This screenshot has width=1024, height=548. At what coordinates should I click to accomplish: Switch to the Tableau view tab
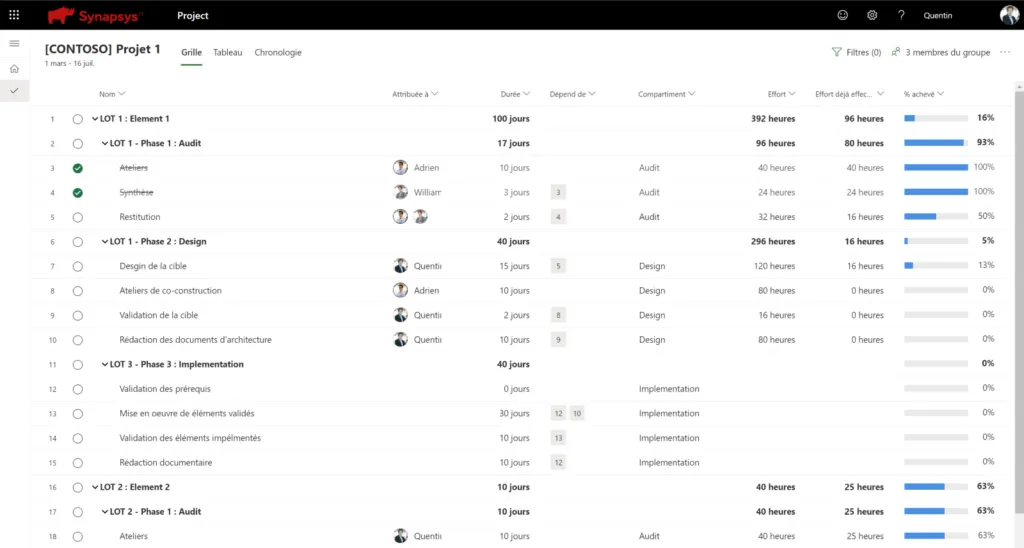227,52
